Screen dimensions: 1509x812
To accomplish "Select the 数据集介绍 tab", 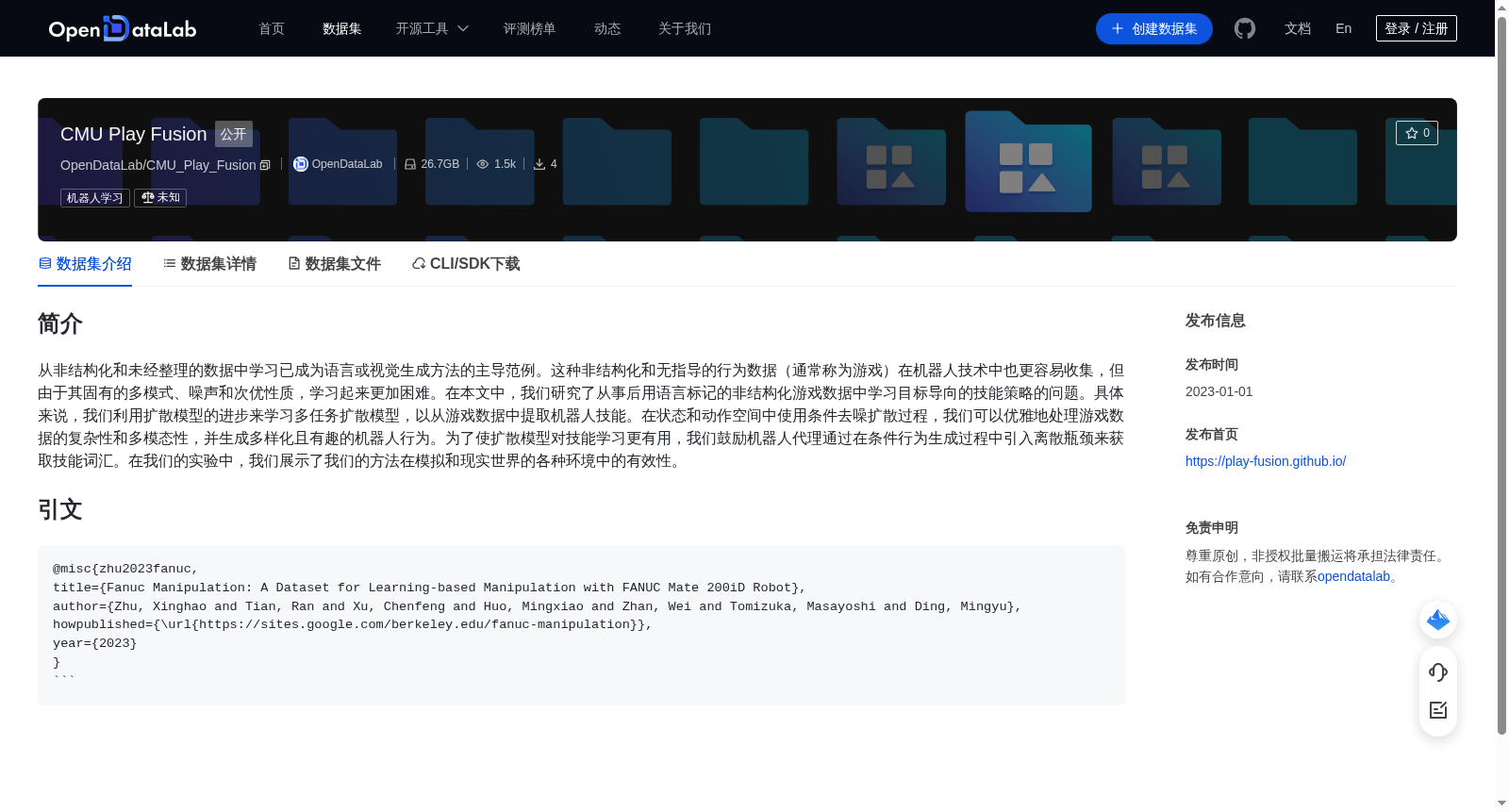I will 85,264.
